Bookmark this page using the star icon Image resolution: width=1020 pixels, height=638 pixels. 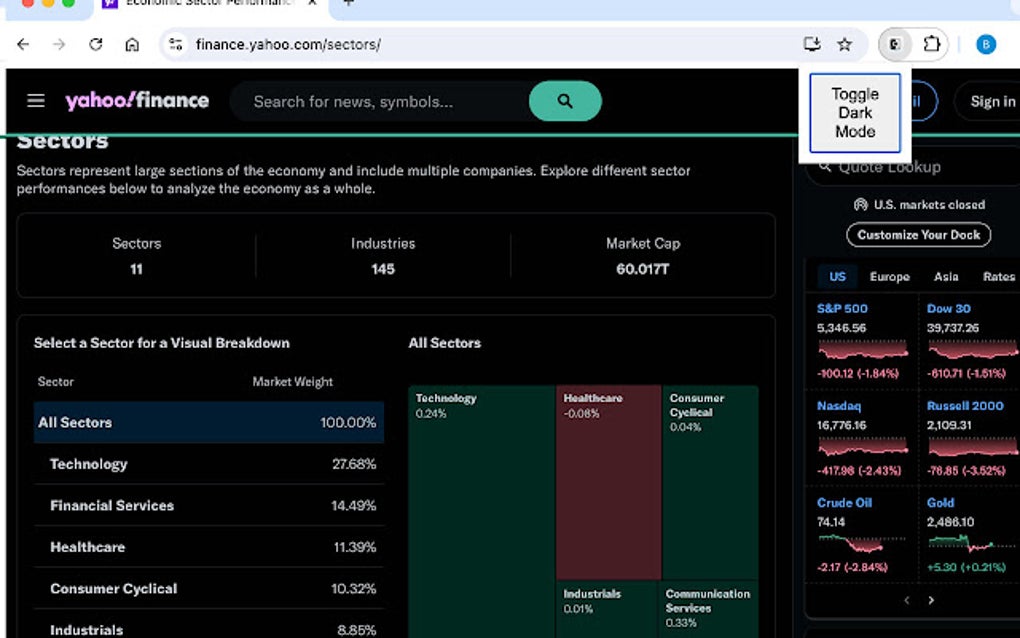click(845, 44)
